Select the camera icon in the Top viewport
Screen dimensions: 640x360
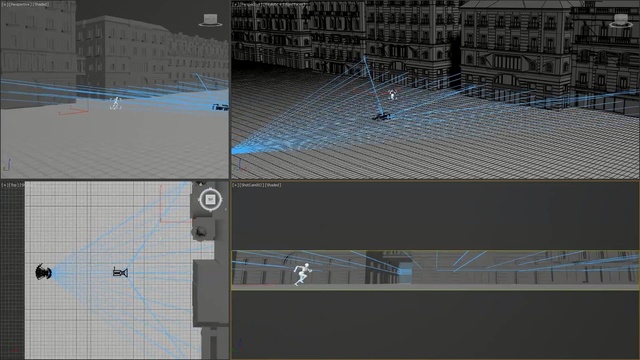click(120, 272)
